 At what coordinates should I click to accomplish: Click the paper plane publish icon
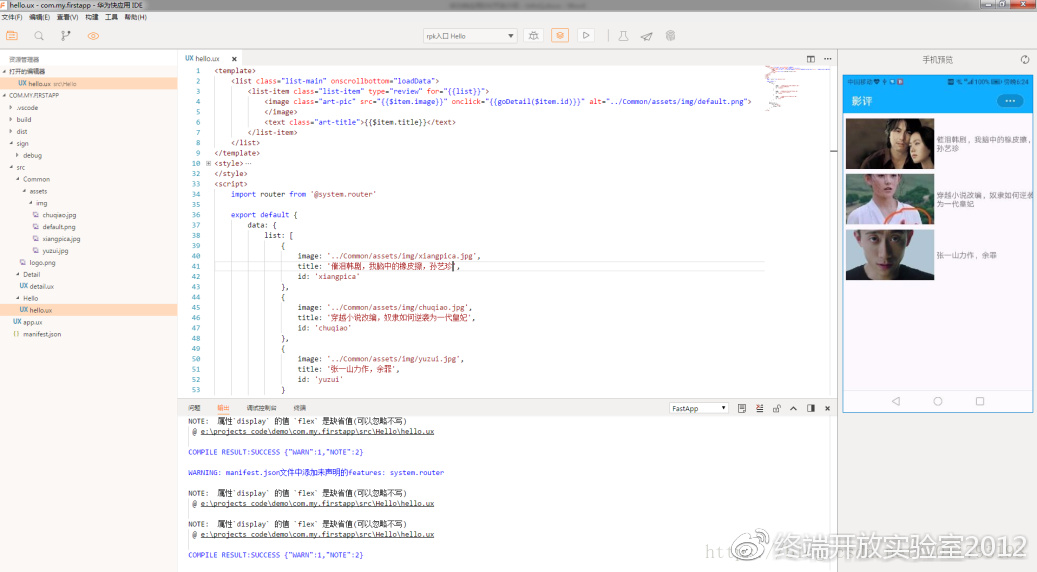pos(647,36)
